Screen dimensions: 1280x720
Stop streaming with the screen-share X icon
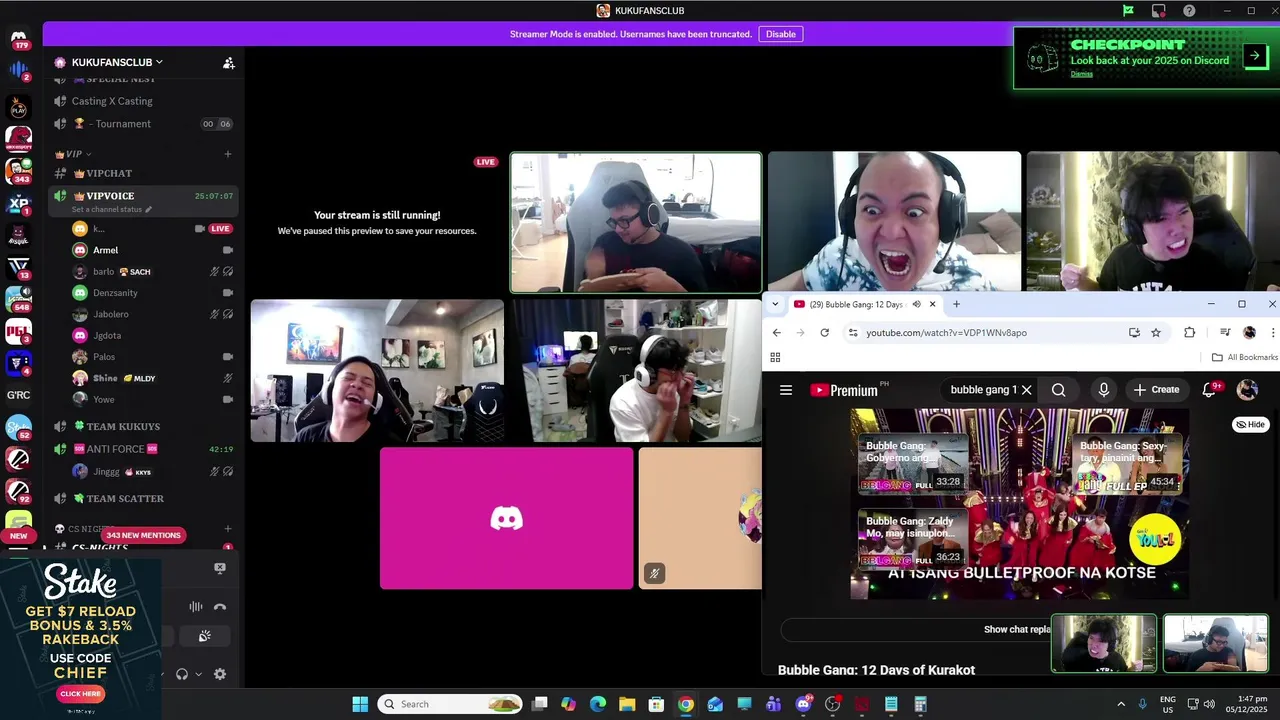pyautogui.click(x=220, y=568)
